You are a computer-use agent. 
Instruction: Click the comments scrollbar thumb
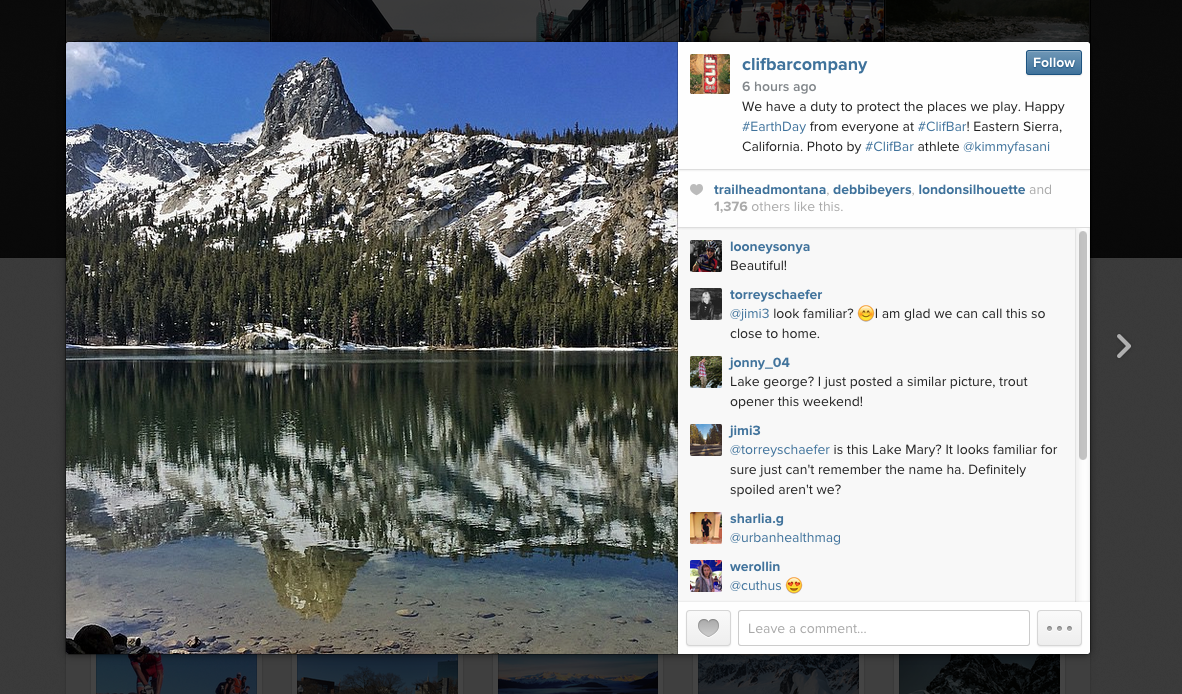(1082, 345)
